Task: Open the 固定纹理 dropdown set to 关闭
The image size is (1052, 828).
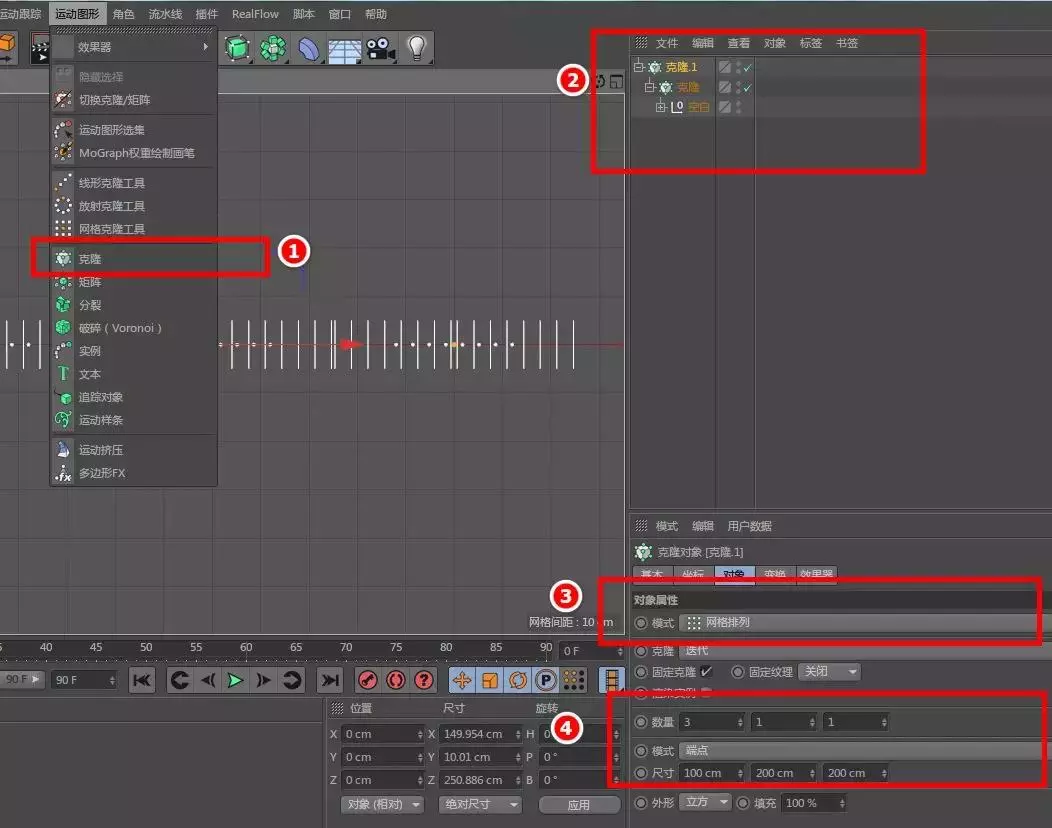Action: pos(829,672)
